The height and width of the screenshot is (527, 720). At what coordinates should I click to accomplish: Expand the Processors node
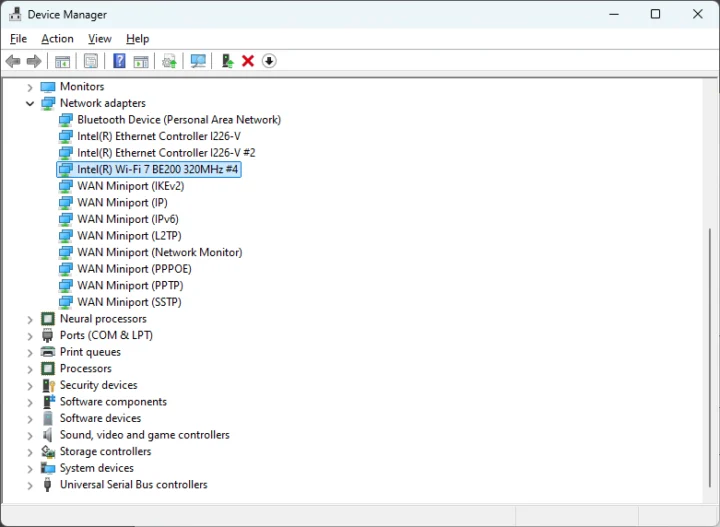(x=30, y=369)
